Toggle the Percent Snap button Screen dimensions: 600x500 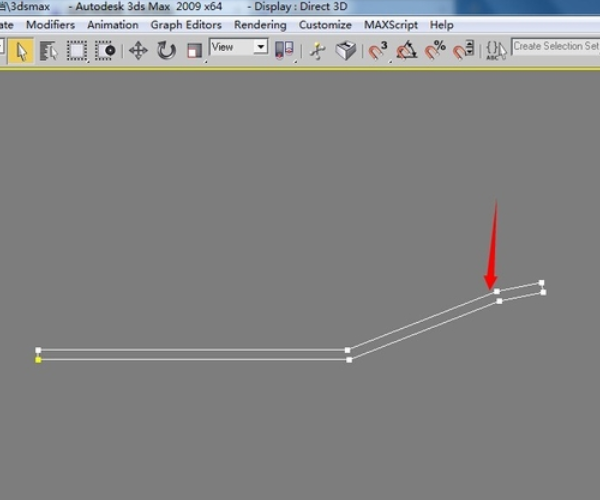click(435, 51)
